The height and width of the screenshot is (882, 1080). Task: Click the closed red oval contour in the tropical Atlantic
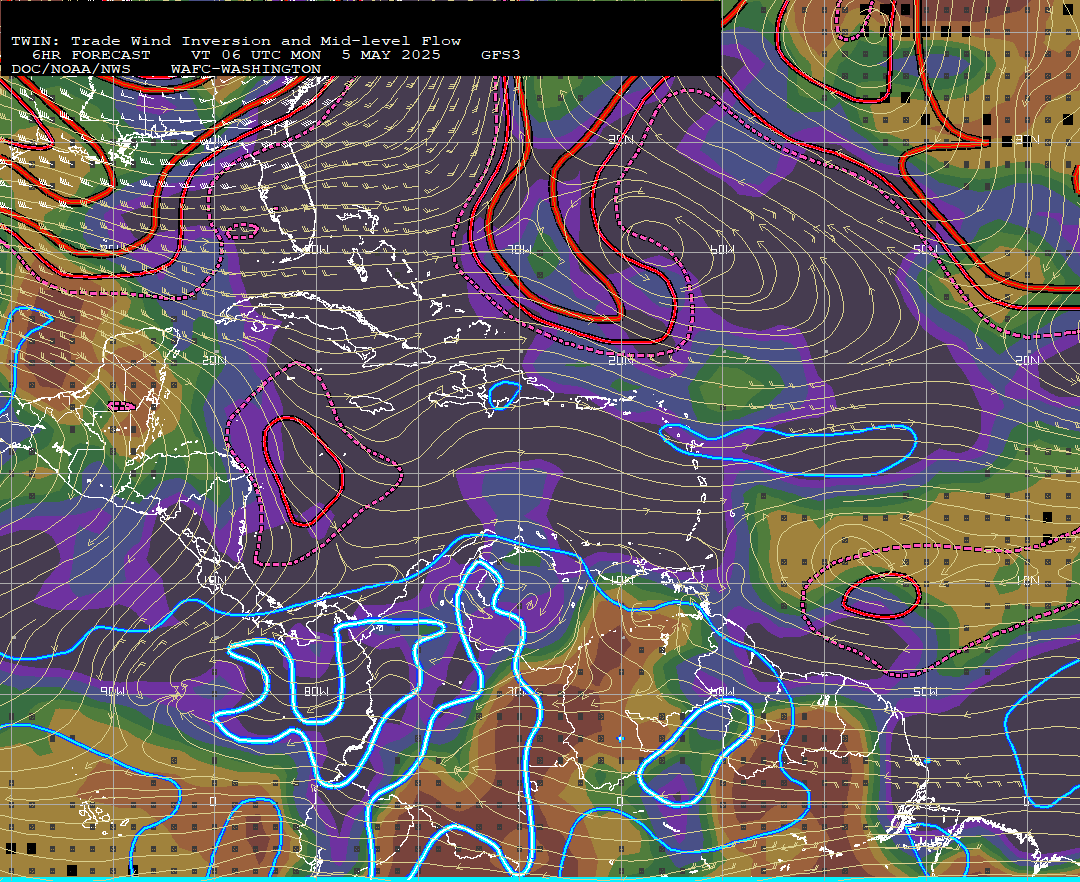[882, 596]
